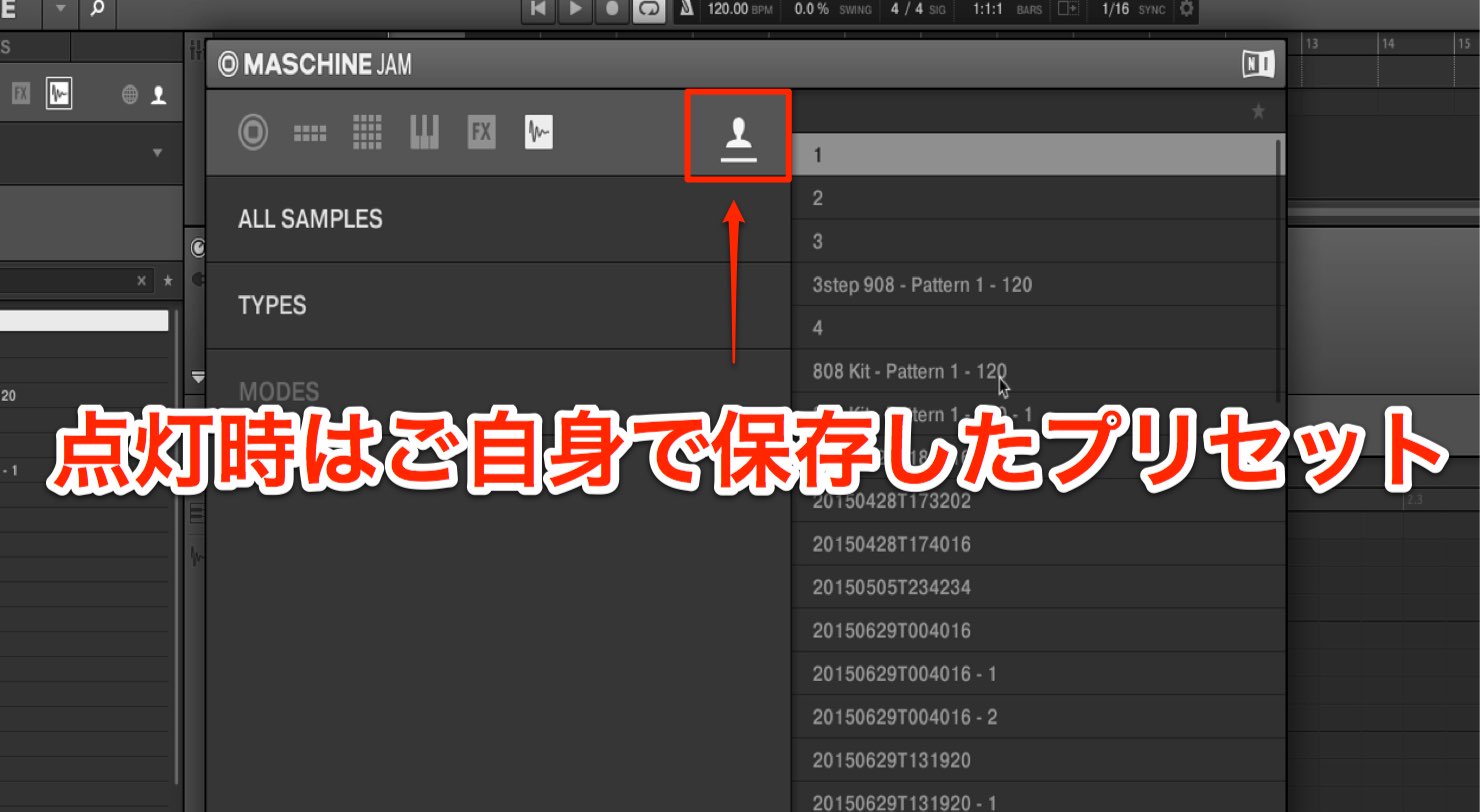Open the dropdown arrow beside the search icon
This screenshot has height=812, width=1480.
pos(60,9)
